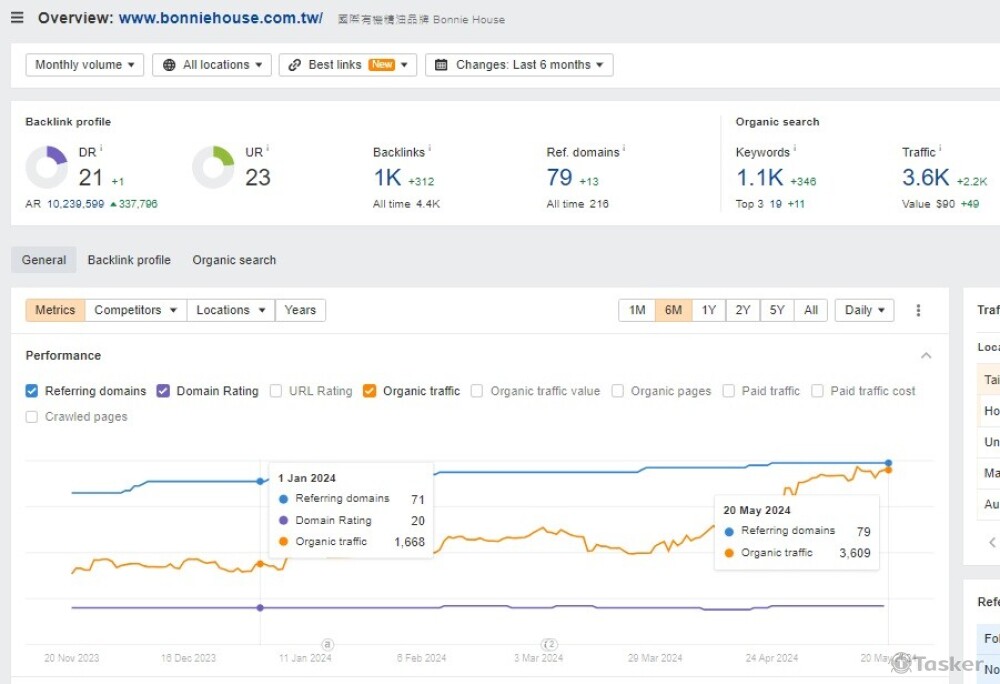Toggle the Organic traffic checkbox off
This screenshot has height=684, width=1000.
(x=370, y=391)
